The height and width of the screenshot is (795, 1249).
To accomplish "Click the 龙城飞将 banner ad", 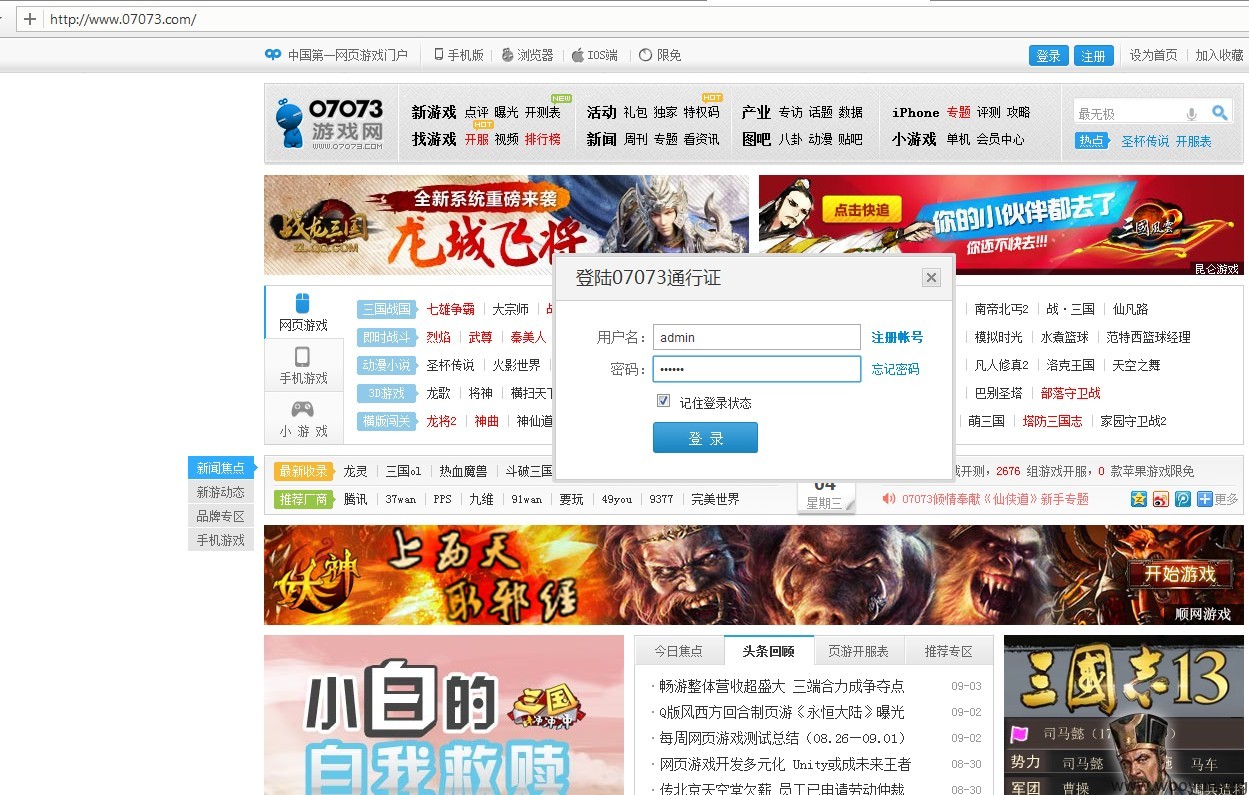I will pos(506,225).
